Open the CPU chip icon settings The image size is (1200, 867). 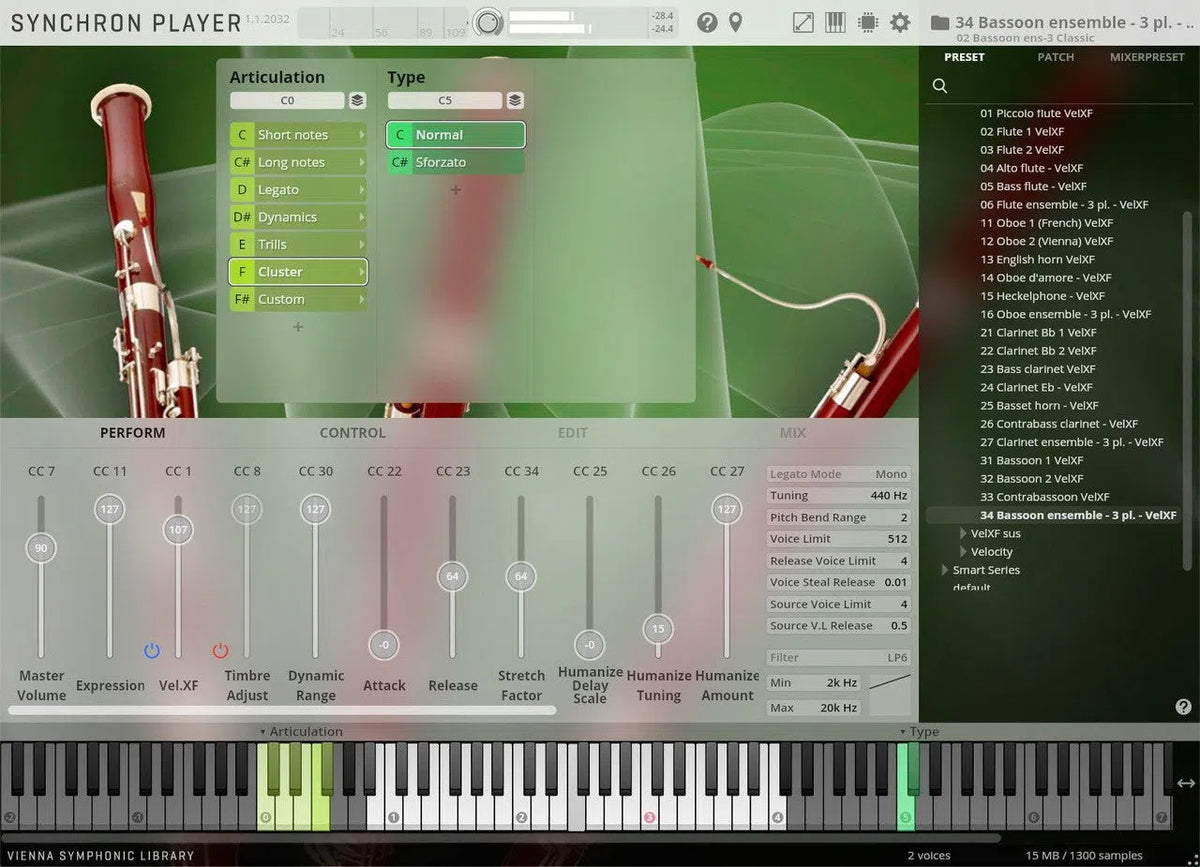click(x=867, y=22)
